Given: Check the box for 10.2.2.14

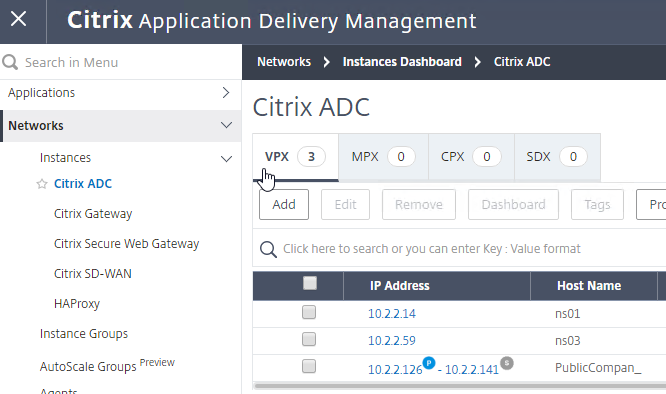Looking at the screenshot, I should [309, 312].
